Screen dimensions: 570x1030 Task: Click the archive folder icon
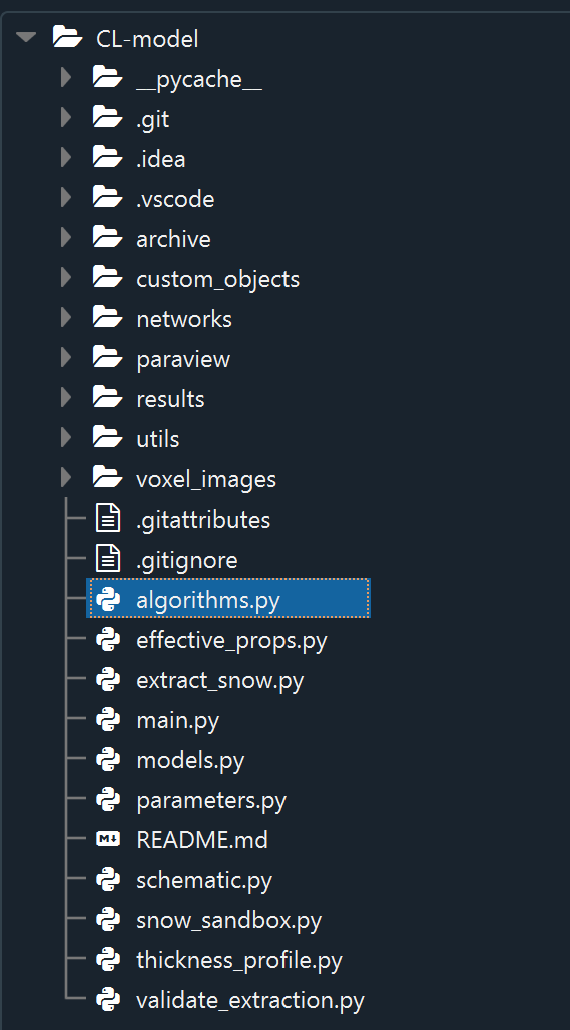pos(108,238)
